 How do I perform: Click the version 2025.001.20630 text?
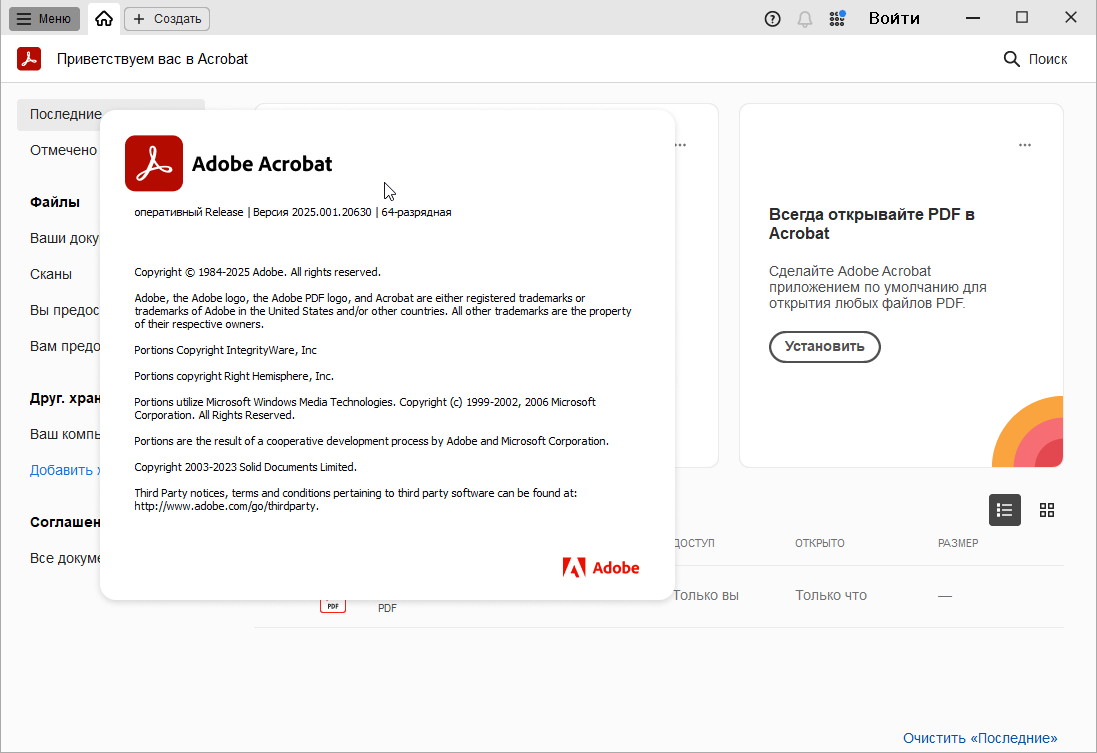tap(312, 212)
